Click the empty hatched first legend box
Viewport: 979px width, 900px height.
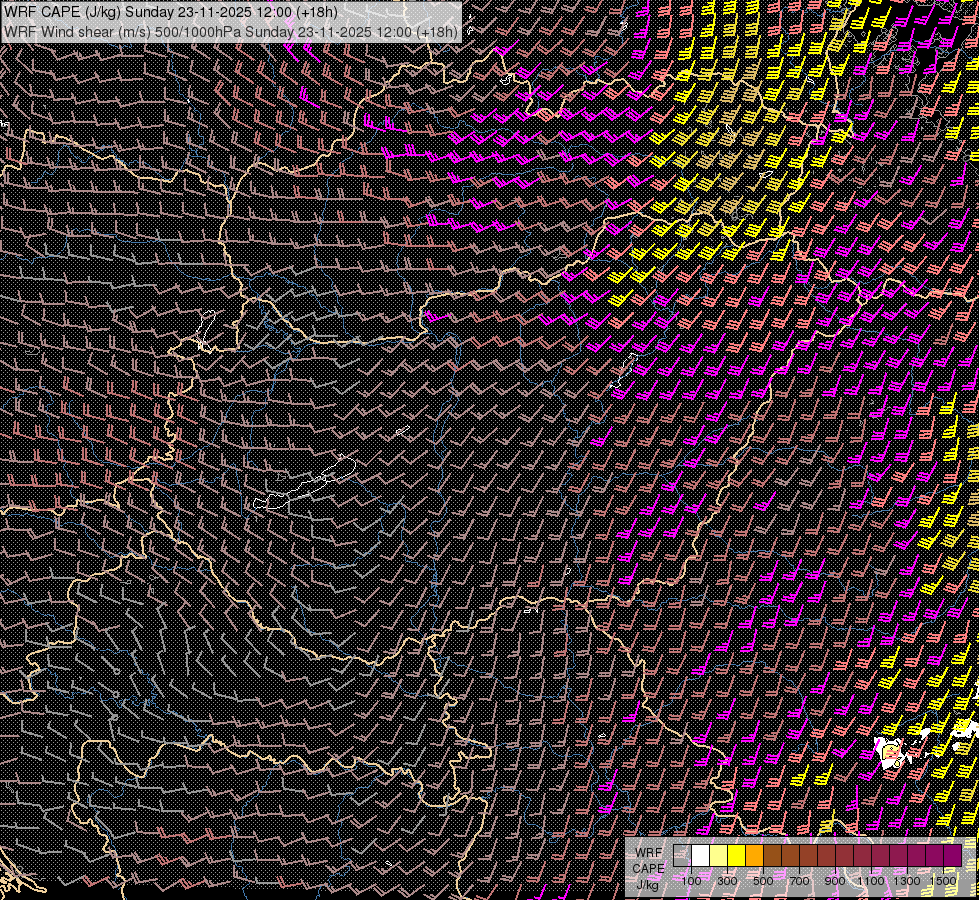pyautogui.click(x=683, y=856)
